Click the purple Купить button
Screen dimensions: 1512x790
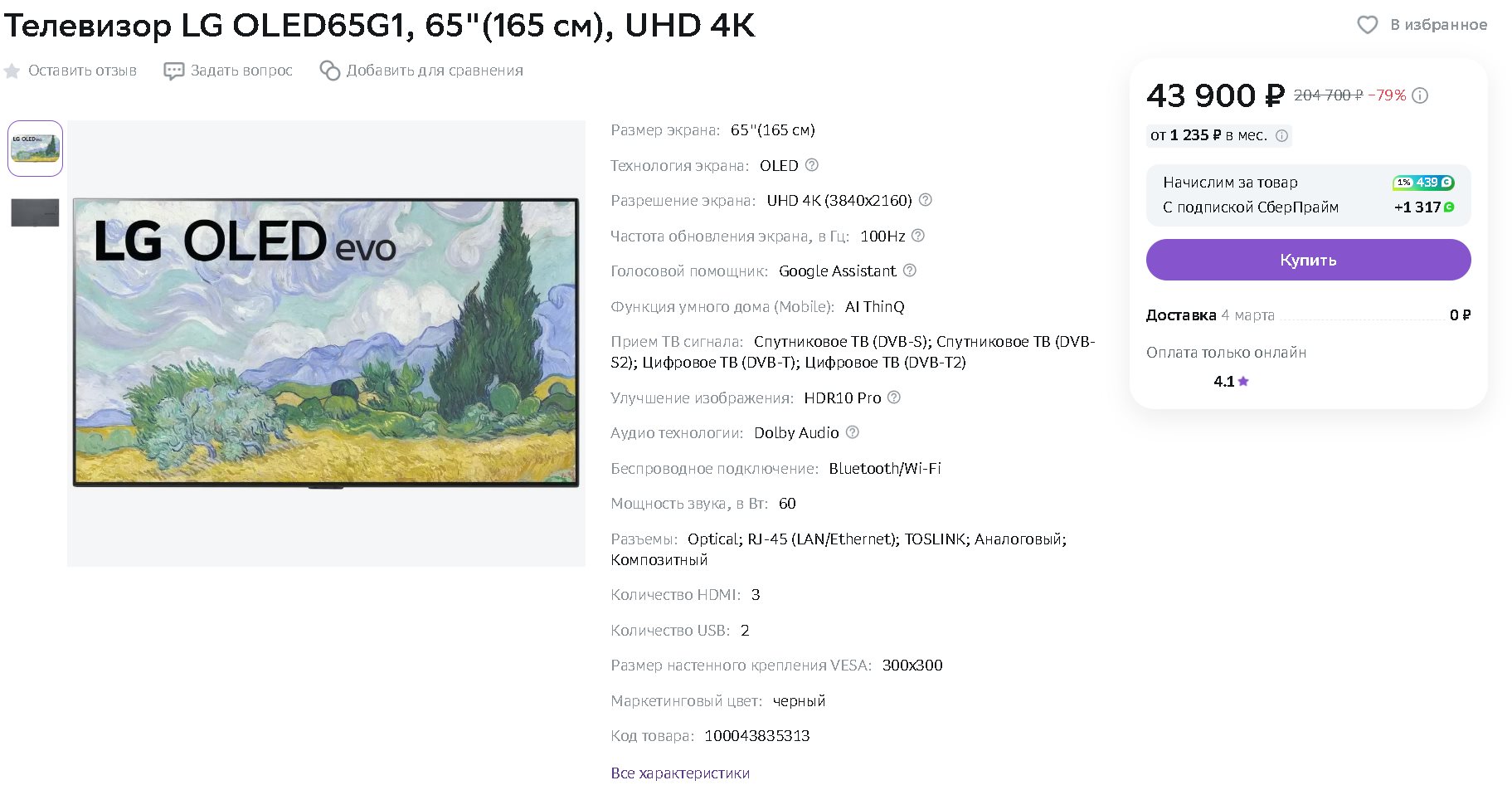tap(1308, 260)
